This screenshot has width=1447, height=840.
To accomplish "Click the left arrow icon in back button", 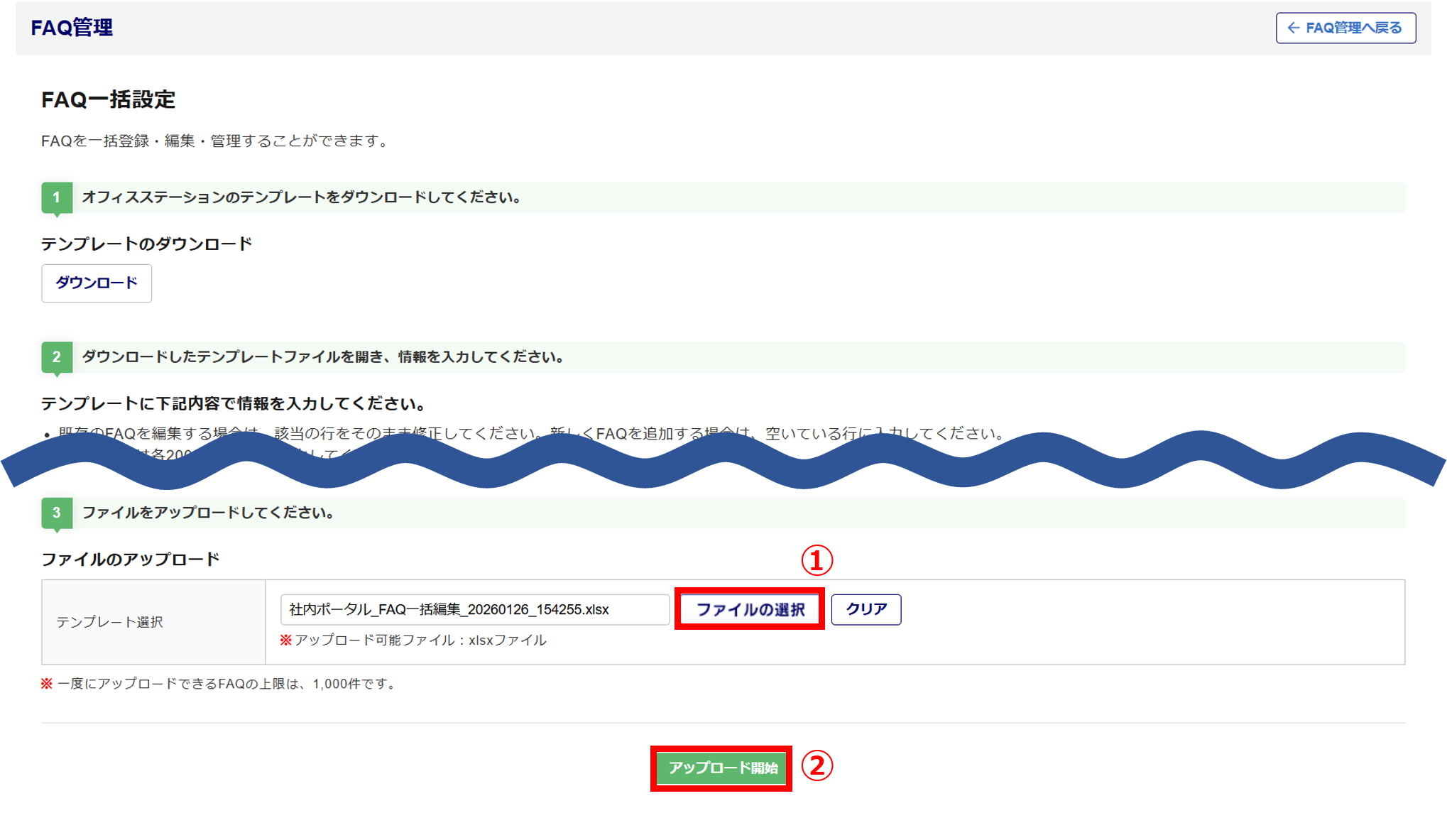I will [1294, 28].
